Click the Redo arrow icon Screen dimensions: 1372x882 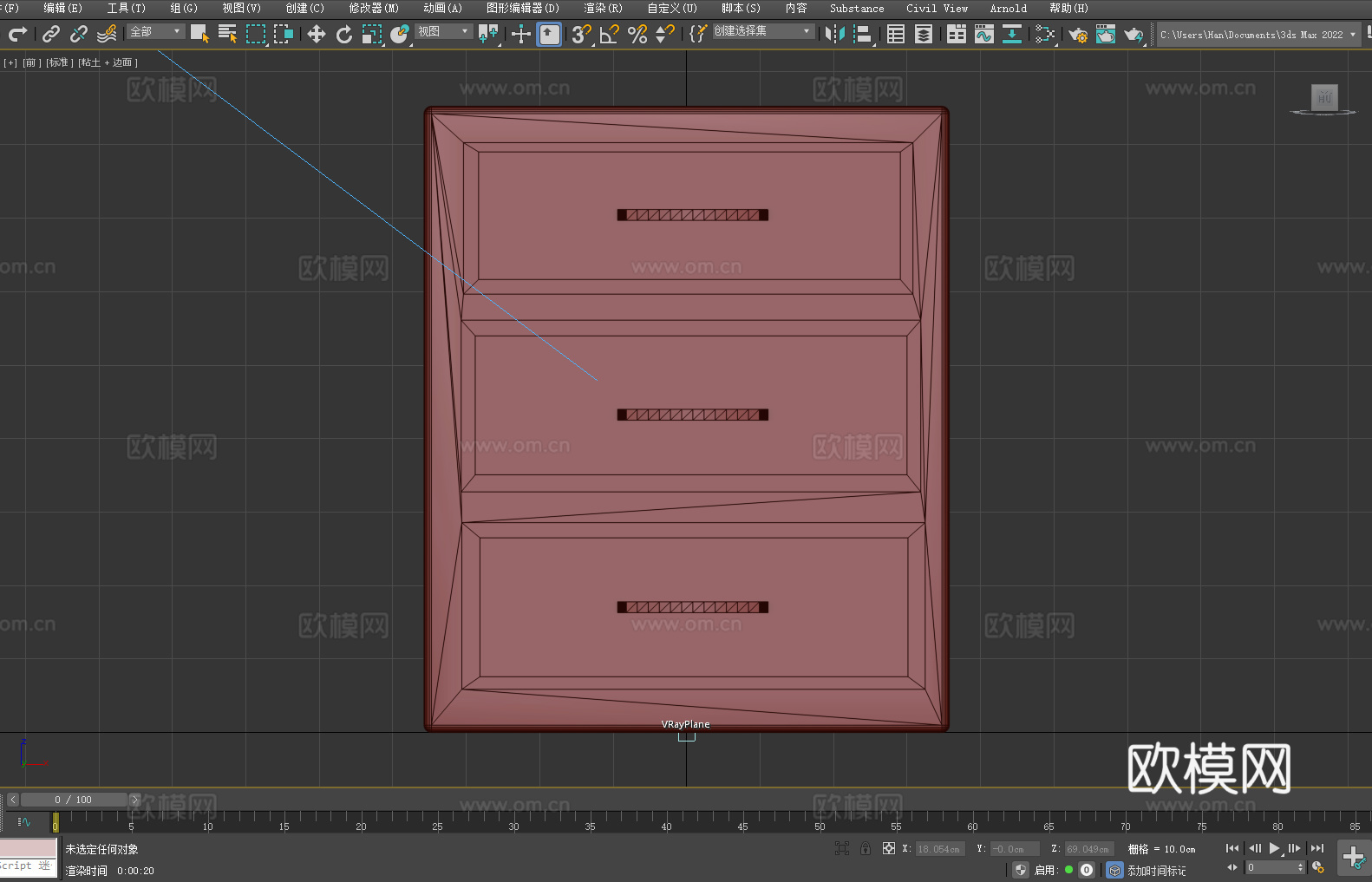pyautogui.click(x=17, y=34)
